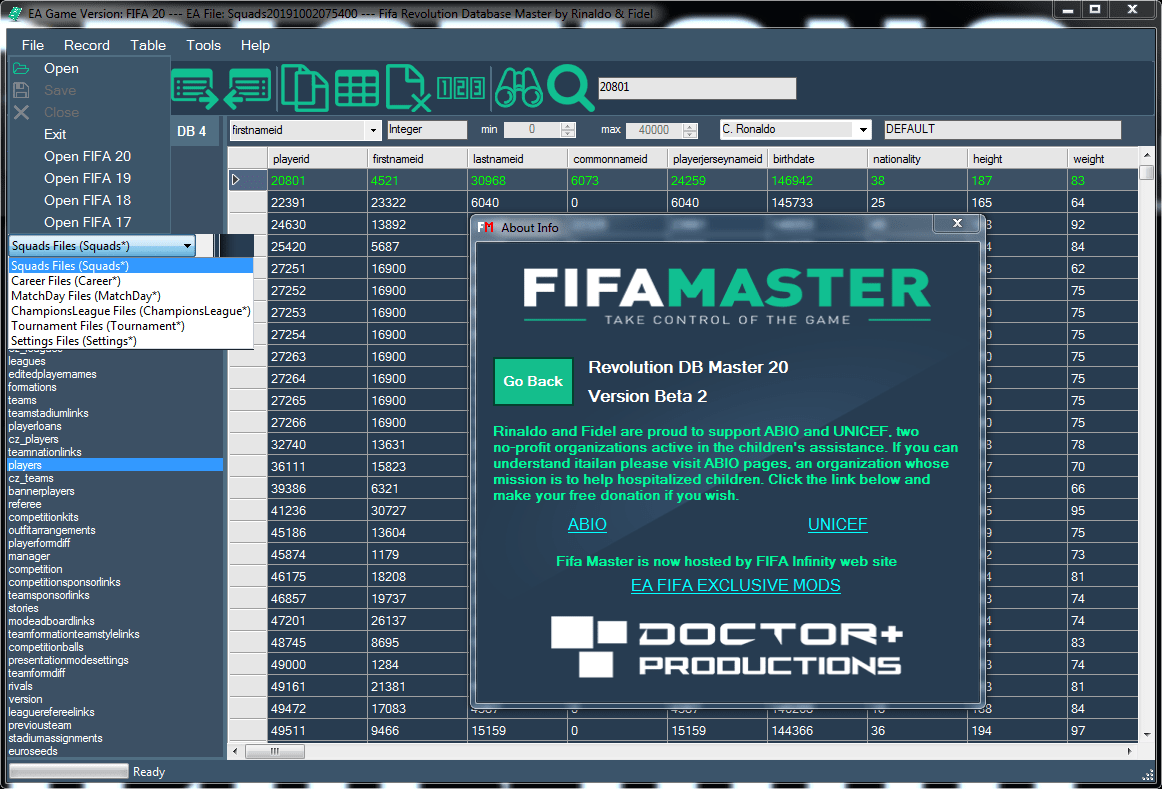Open the Tools menu
1162x789 pixels.
[x=204, y=45]
